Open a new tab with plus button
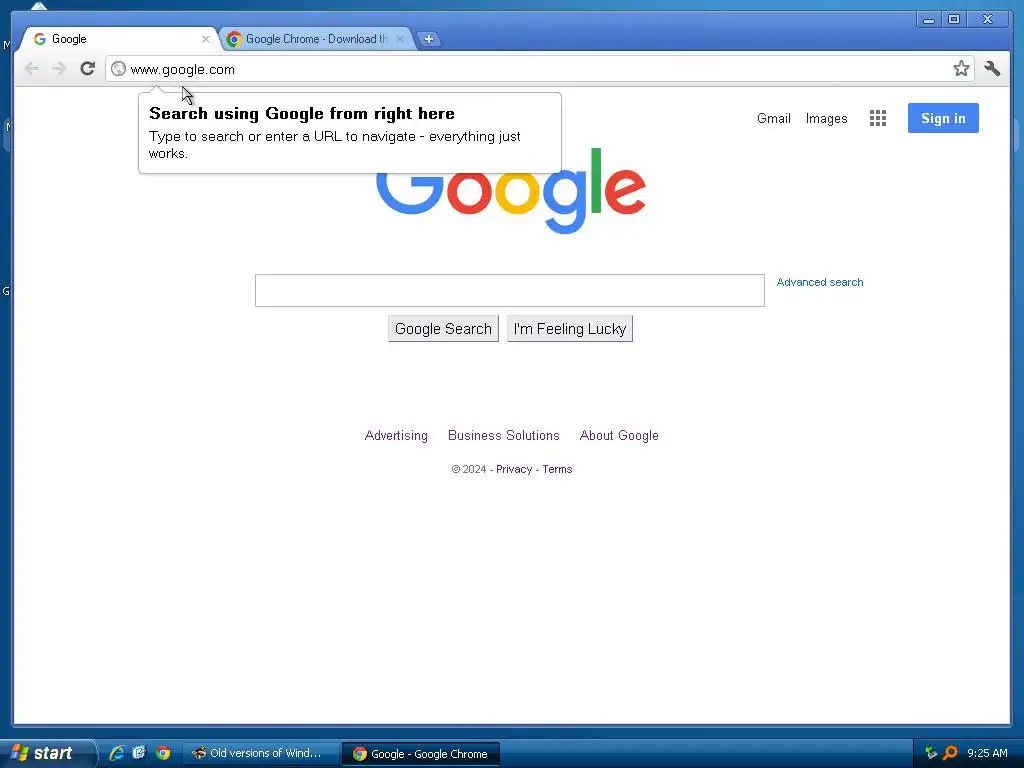 coord(428,39)
